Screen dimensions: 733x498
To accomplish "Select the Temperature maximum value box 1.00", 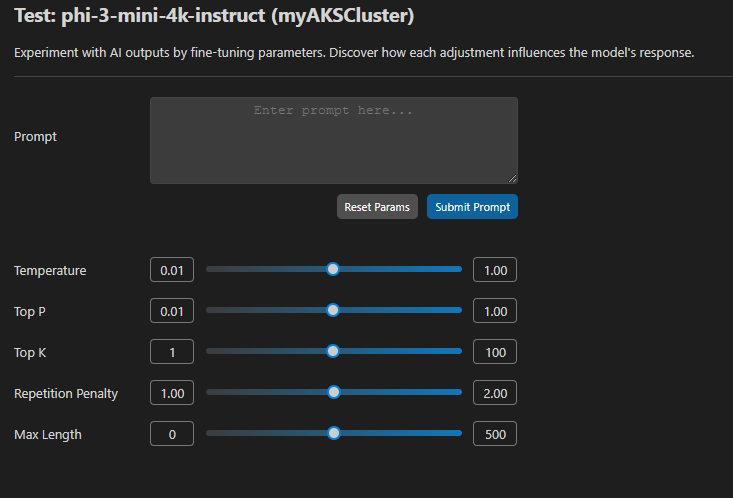I will [x=495, y=270].
